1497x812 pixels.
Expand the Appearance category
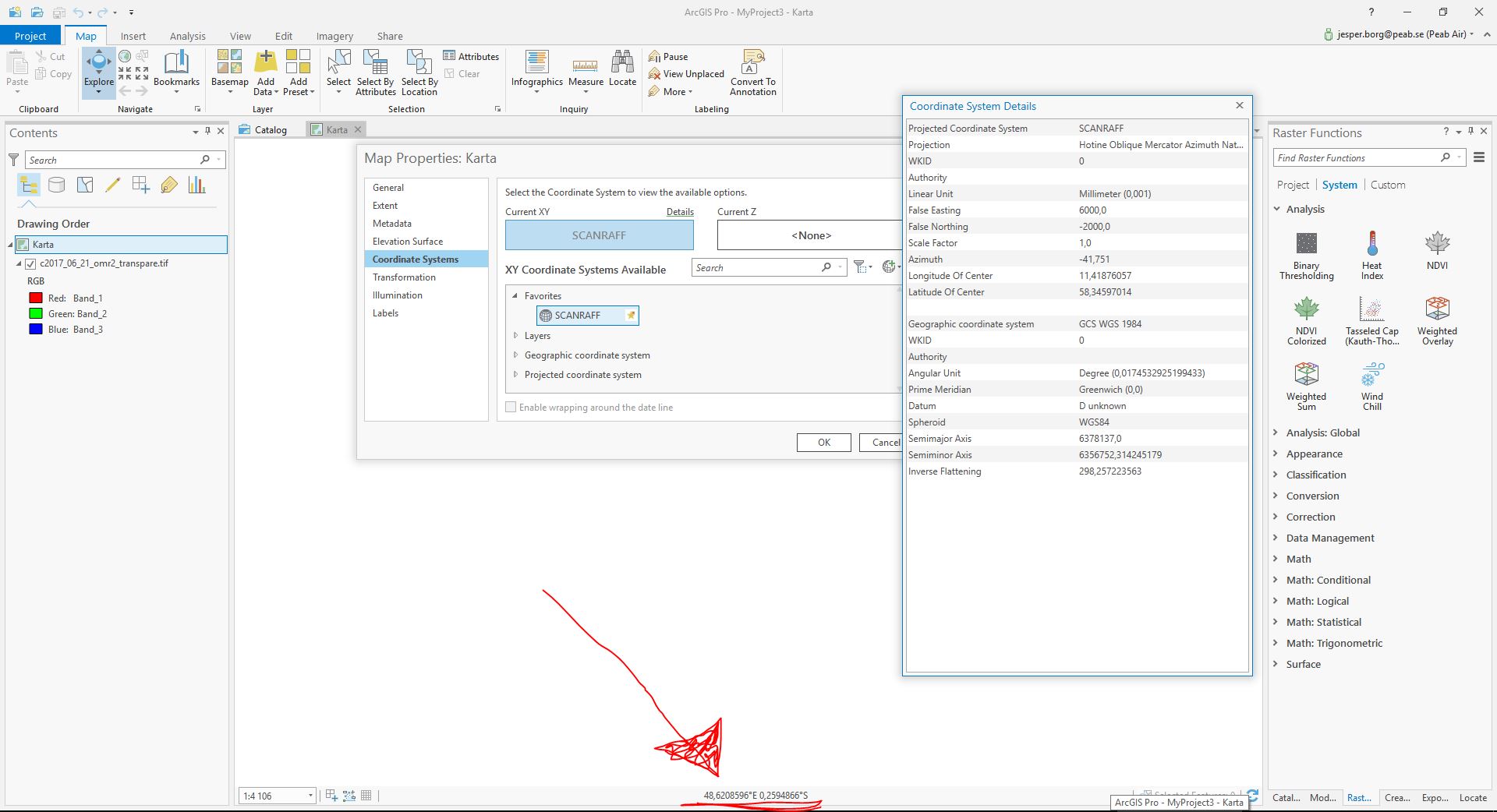click(1276, 454)
